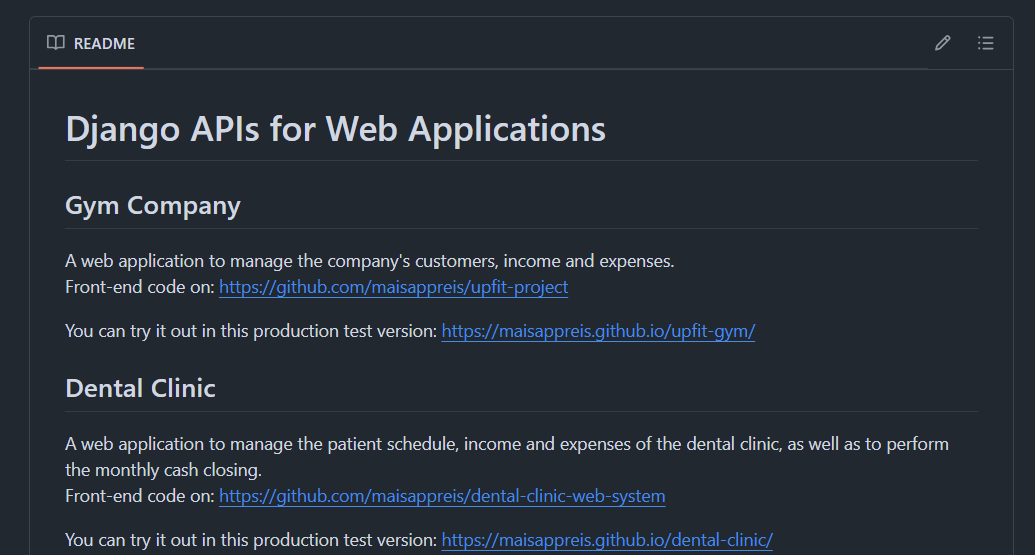Click 'Front-end code on:' text under Gym Company

(140, 288)
